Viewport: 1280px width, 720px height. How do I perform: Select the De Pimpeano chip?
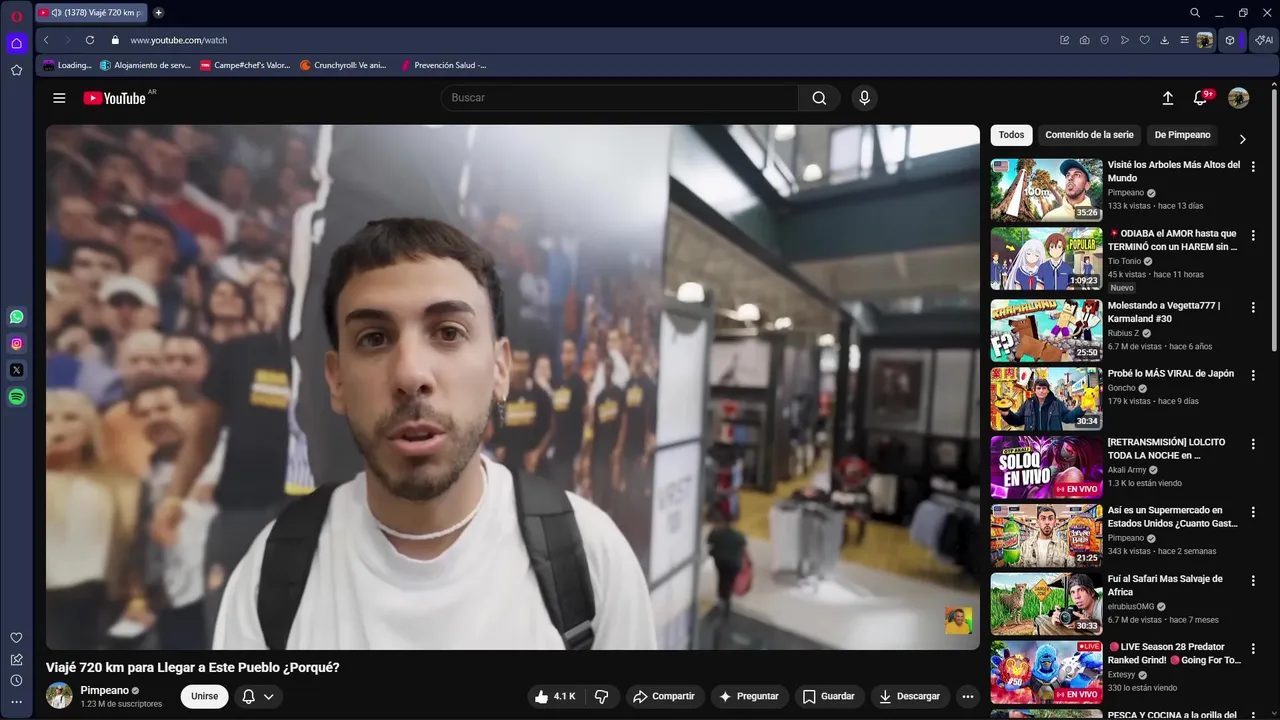1182,135
